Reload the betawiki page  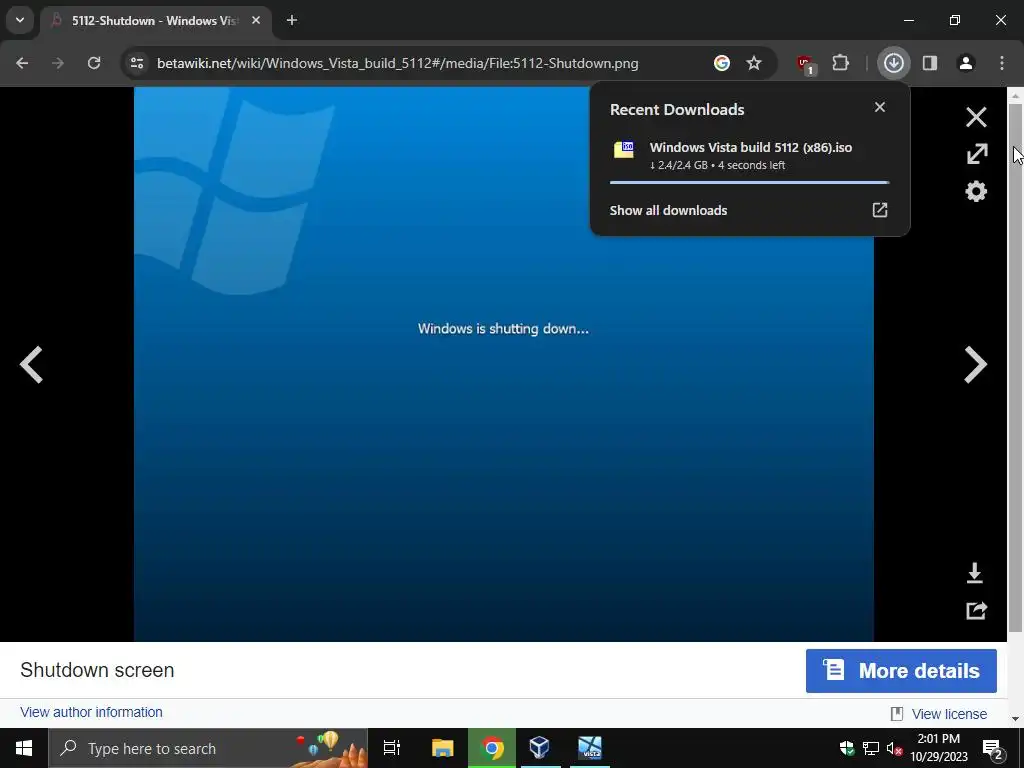point(94,63)
